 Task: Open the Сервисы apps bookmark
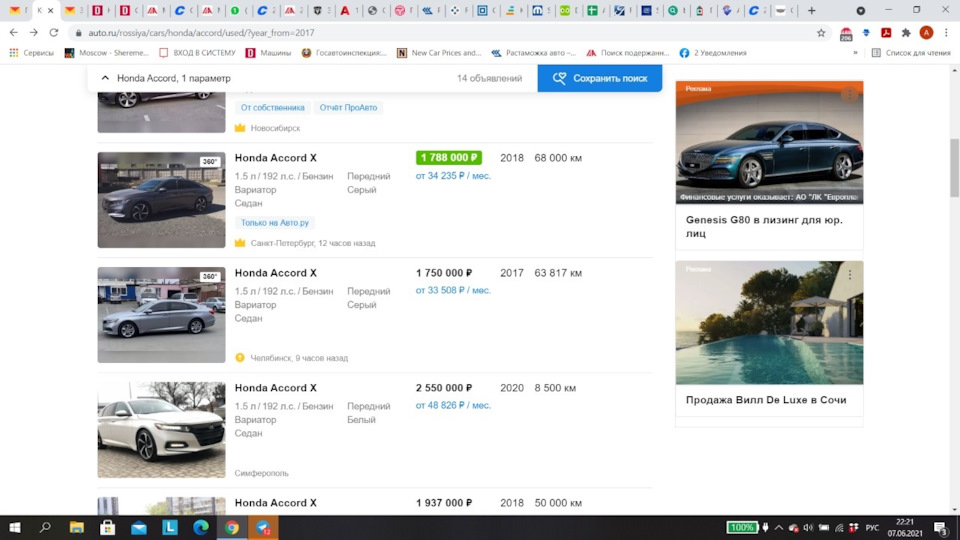tap(32, 53)
